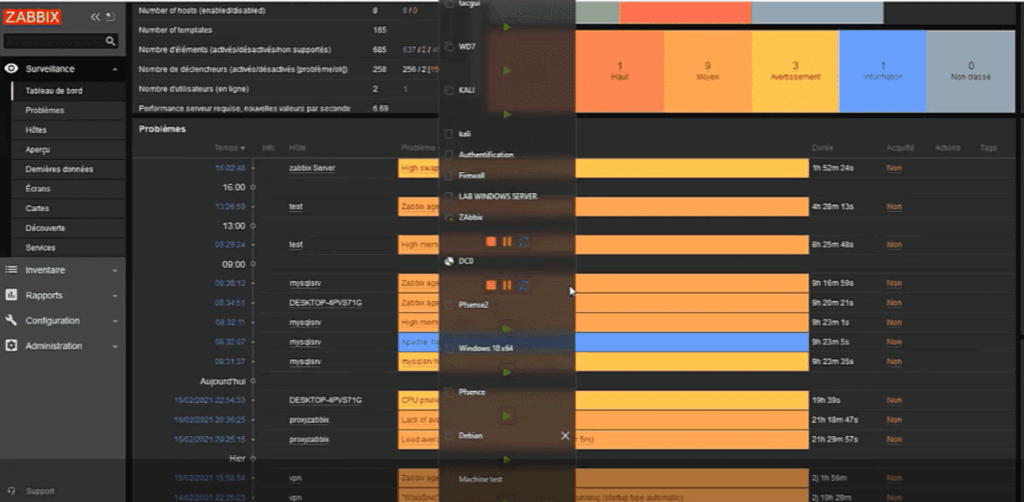The image size is (1024, 502).
Task: Close the Debian entry with the X
Action: [565, 436]
